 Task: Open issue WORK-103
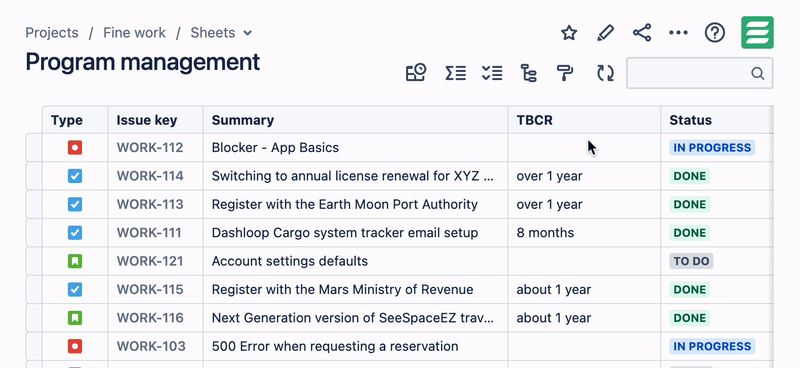151,347
